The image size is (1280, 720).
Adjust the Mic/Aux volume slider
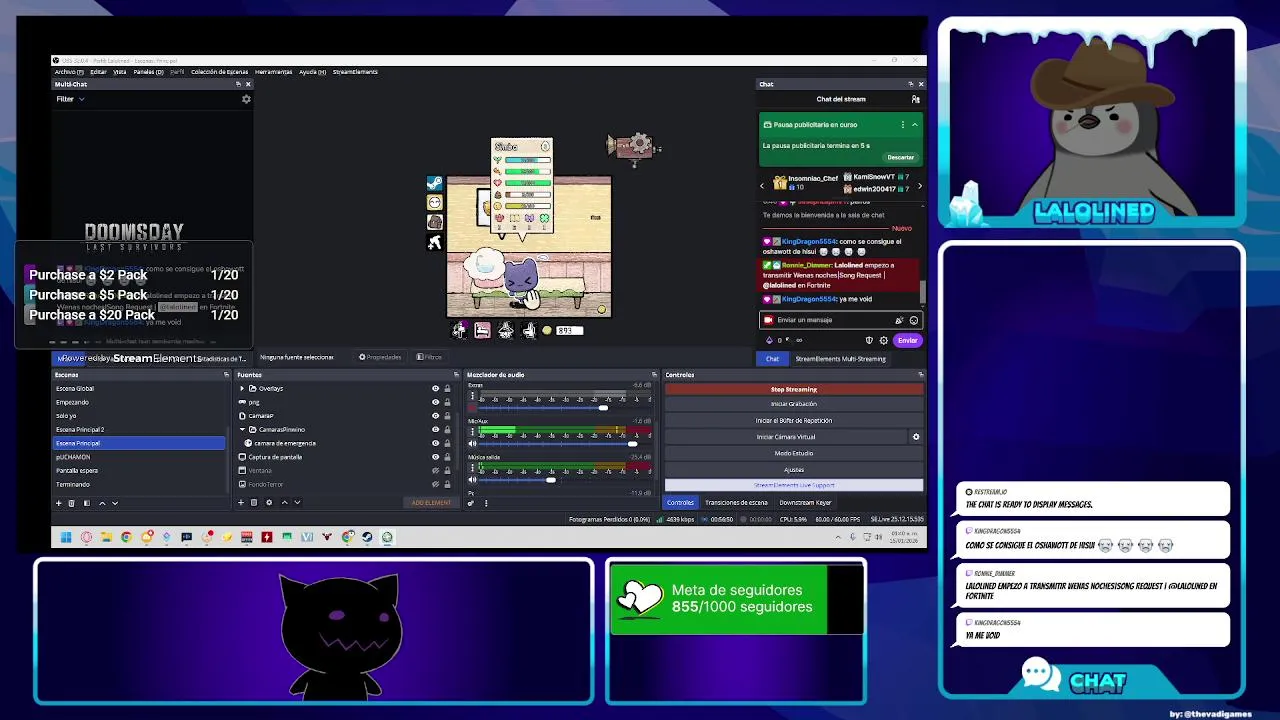pos(632,443)
